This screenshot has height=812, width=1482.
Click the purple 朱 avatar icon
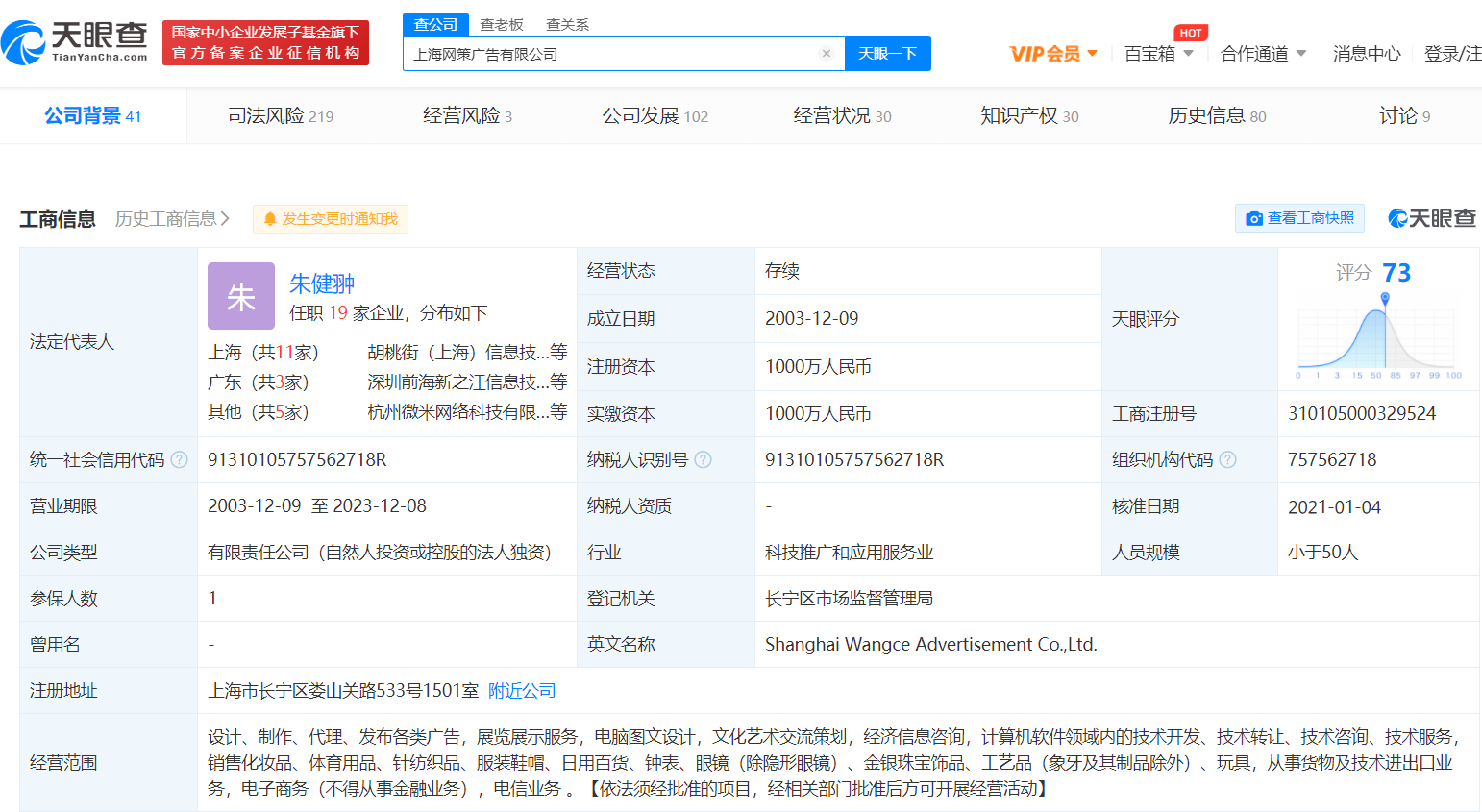coord(241,296)
